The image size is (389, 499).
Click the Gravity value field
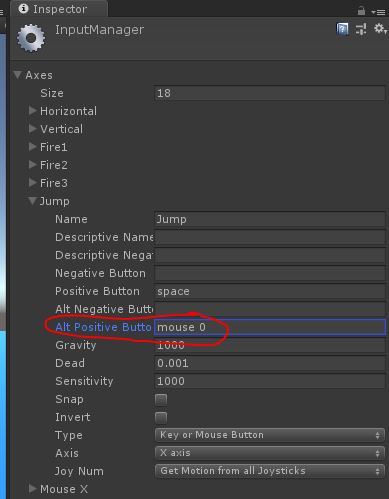[270, 345]
